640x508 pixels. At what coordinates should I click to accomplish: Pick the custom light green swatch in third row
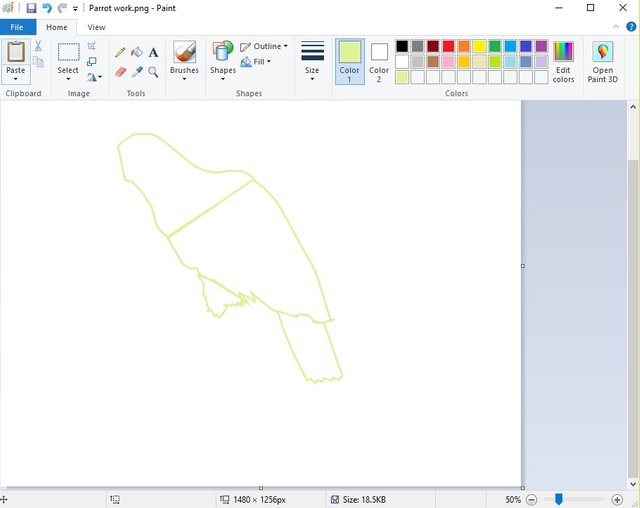(x=402, y=77)
